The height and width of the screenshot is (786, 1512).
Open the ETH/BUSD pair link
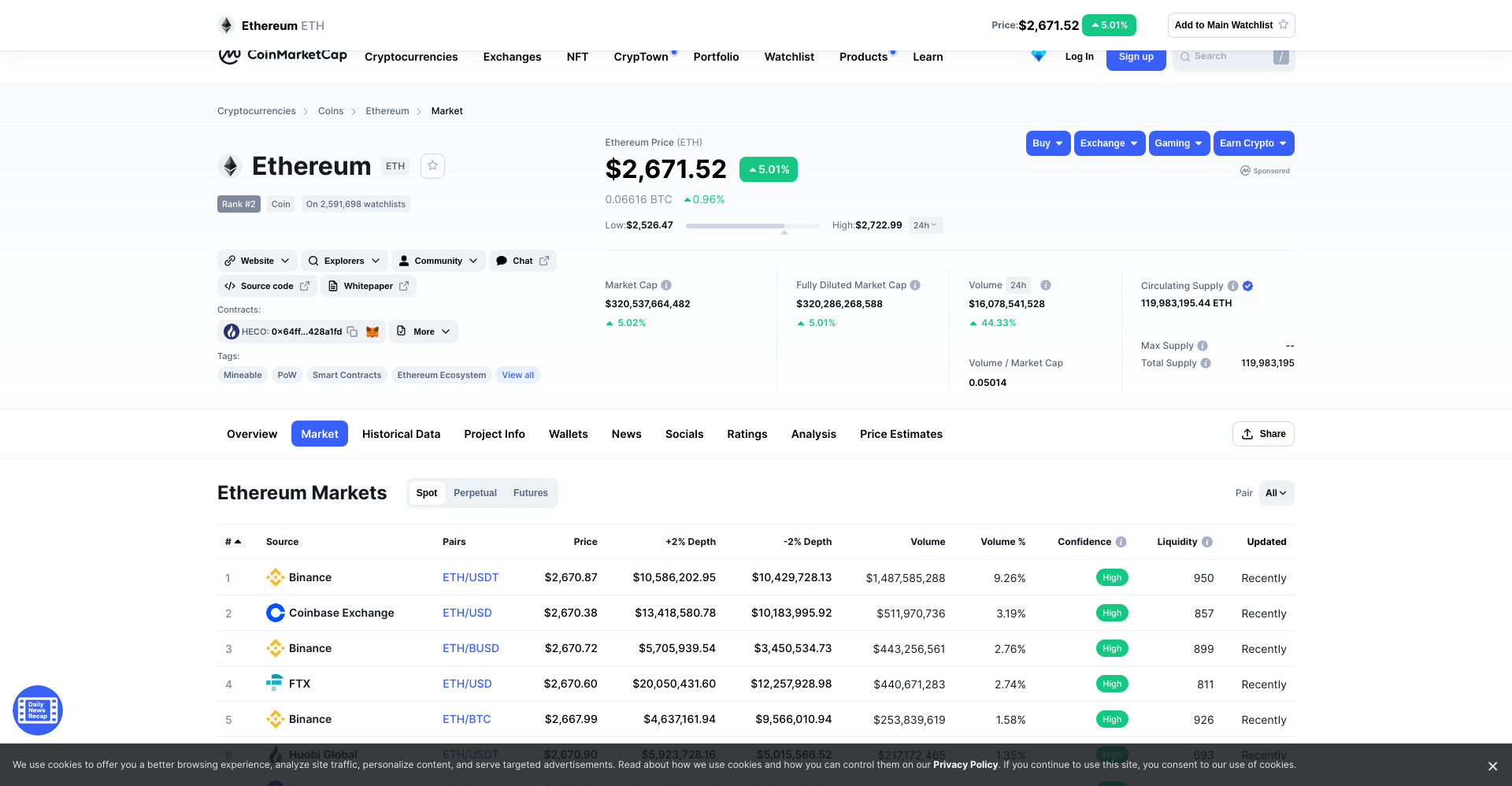click(471, 648)
